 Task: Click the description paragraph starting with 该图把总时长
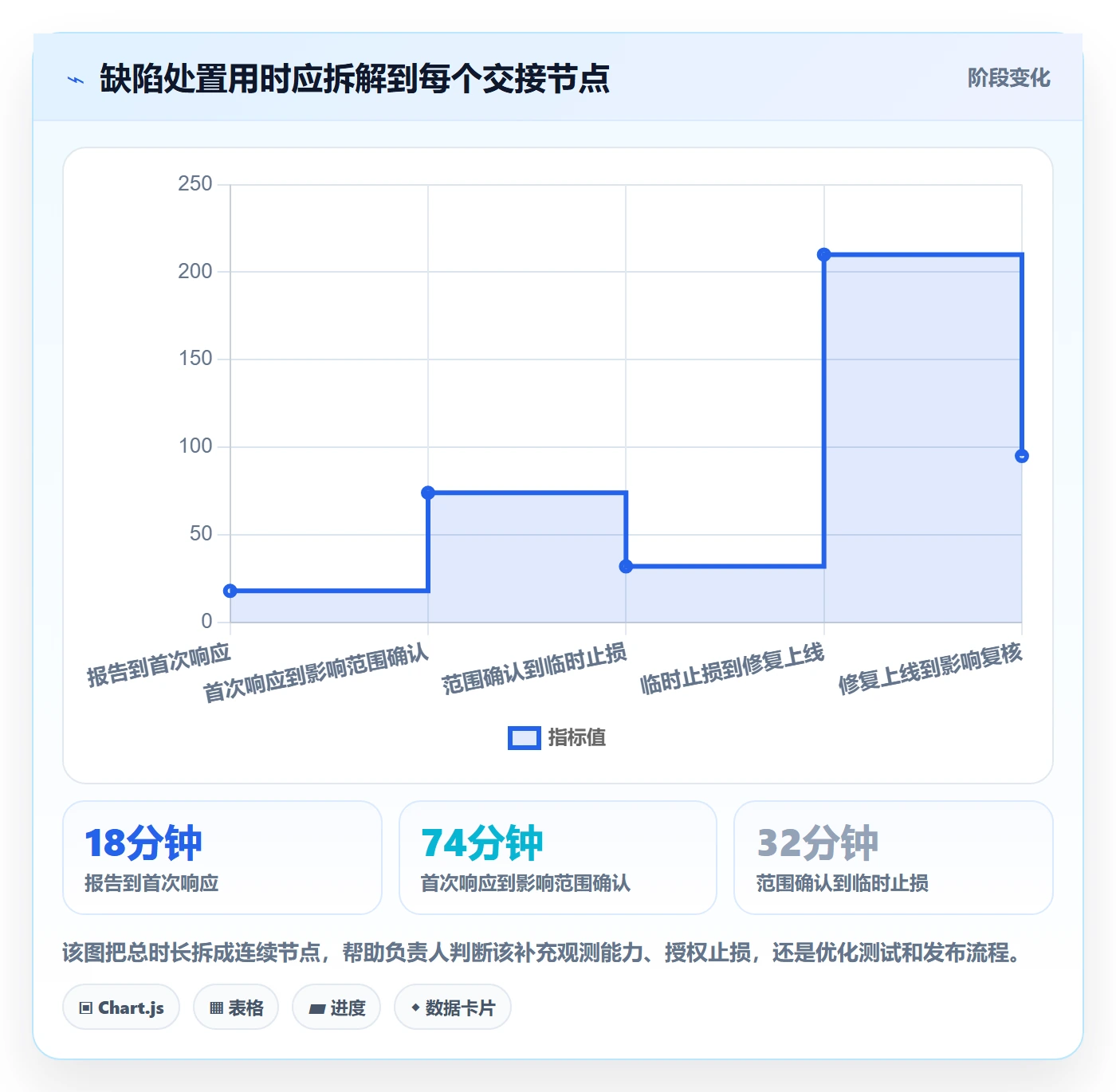click(542, 953)
